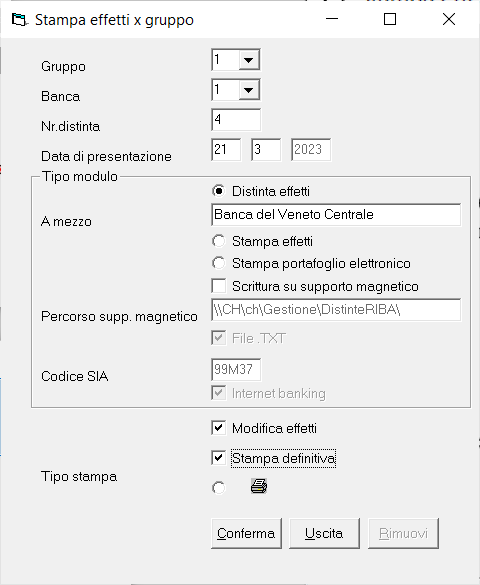480x585 pixels.
Task: Click the A mezzo bank name field
Action: click(336, 215)
